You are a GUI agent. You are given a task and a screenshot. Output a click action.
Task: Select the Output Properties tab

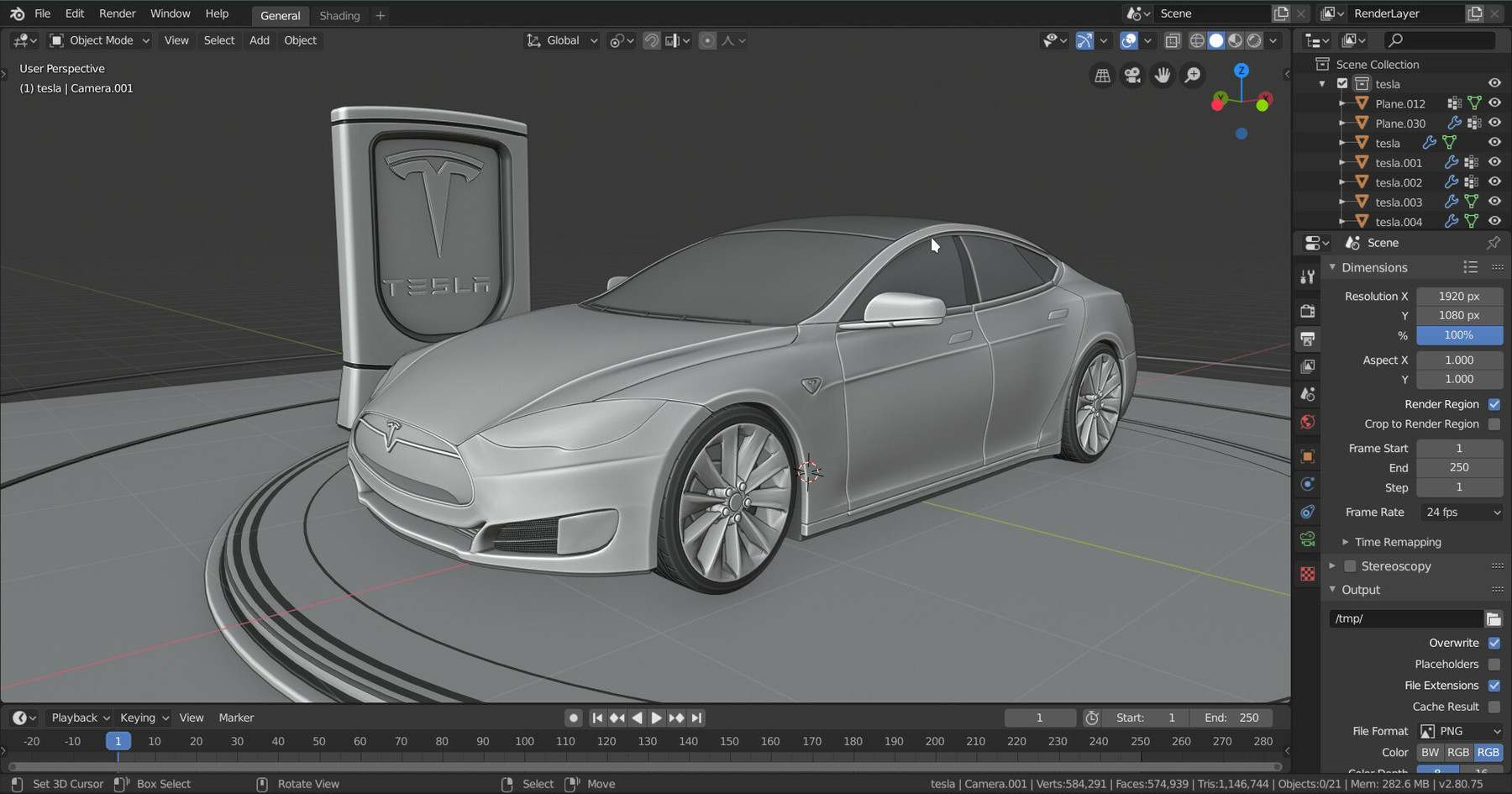click(x=1307, y=339)
